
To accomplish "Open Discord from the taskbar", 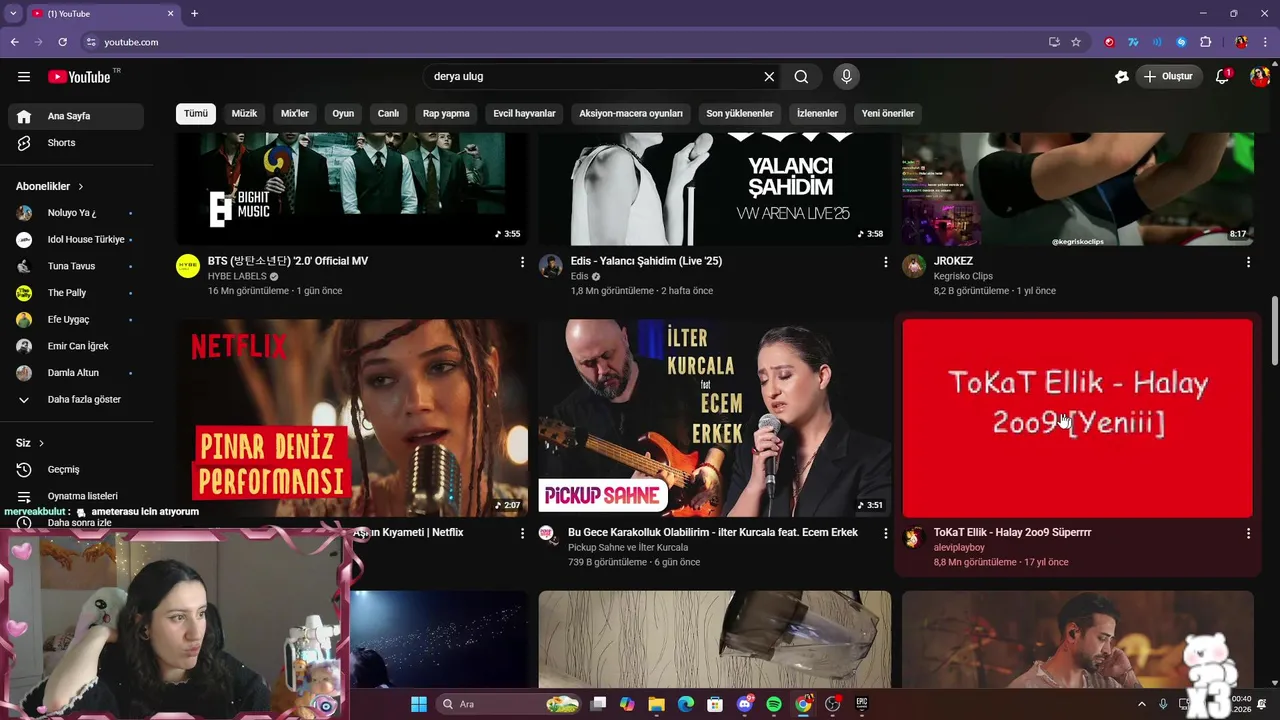I will 744,704.
